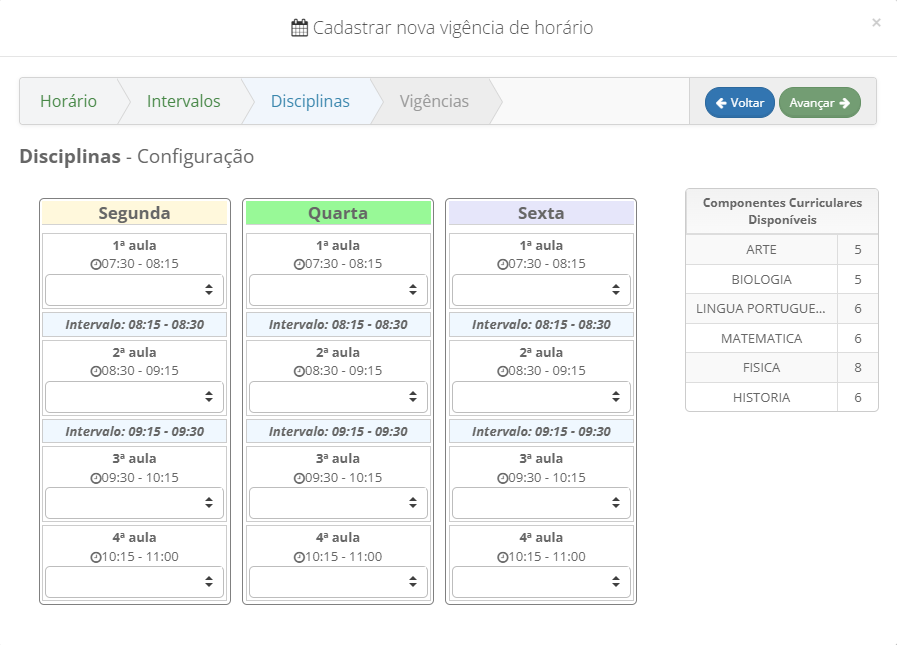897x645 pixels.
Task: Select ARTE in available components
Action: [761, 250]
